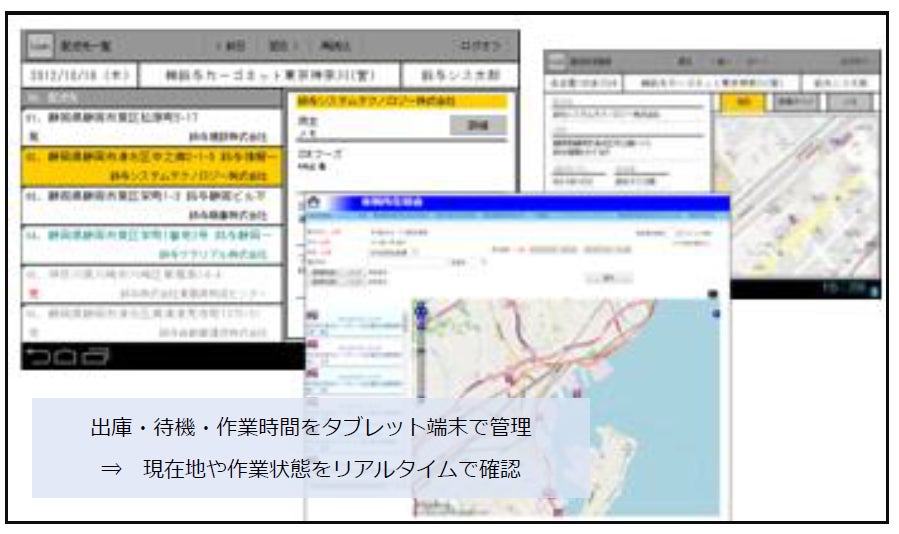This screenshot has width=899, height=534.
Task: Select delivery destination row 03
Action: pos(152,205)
